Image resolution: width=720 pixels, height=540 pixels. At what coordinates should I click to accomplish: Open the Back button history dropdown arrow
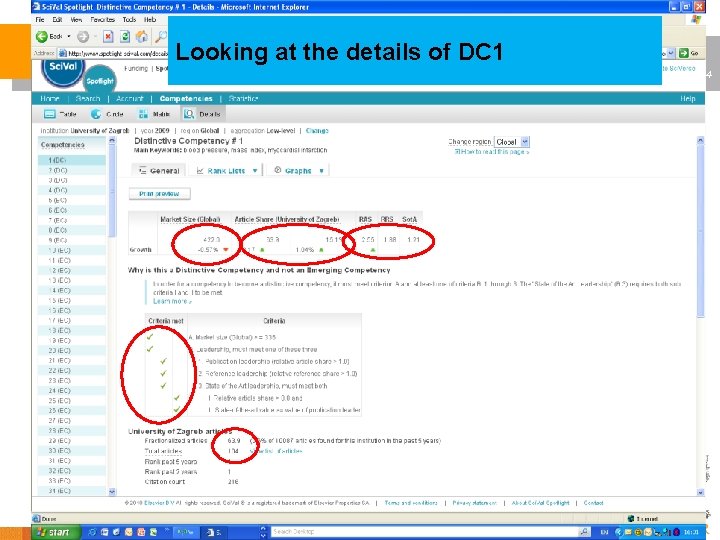click(x=69, y=36)
